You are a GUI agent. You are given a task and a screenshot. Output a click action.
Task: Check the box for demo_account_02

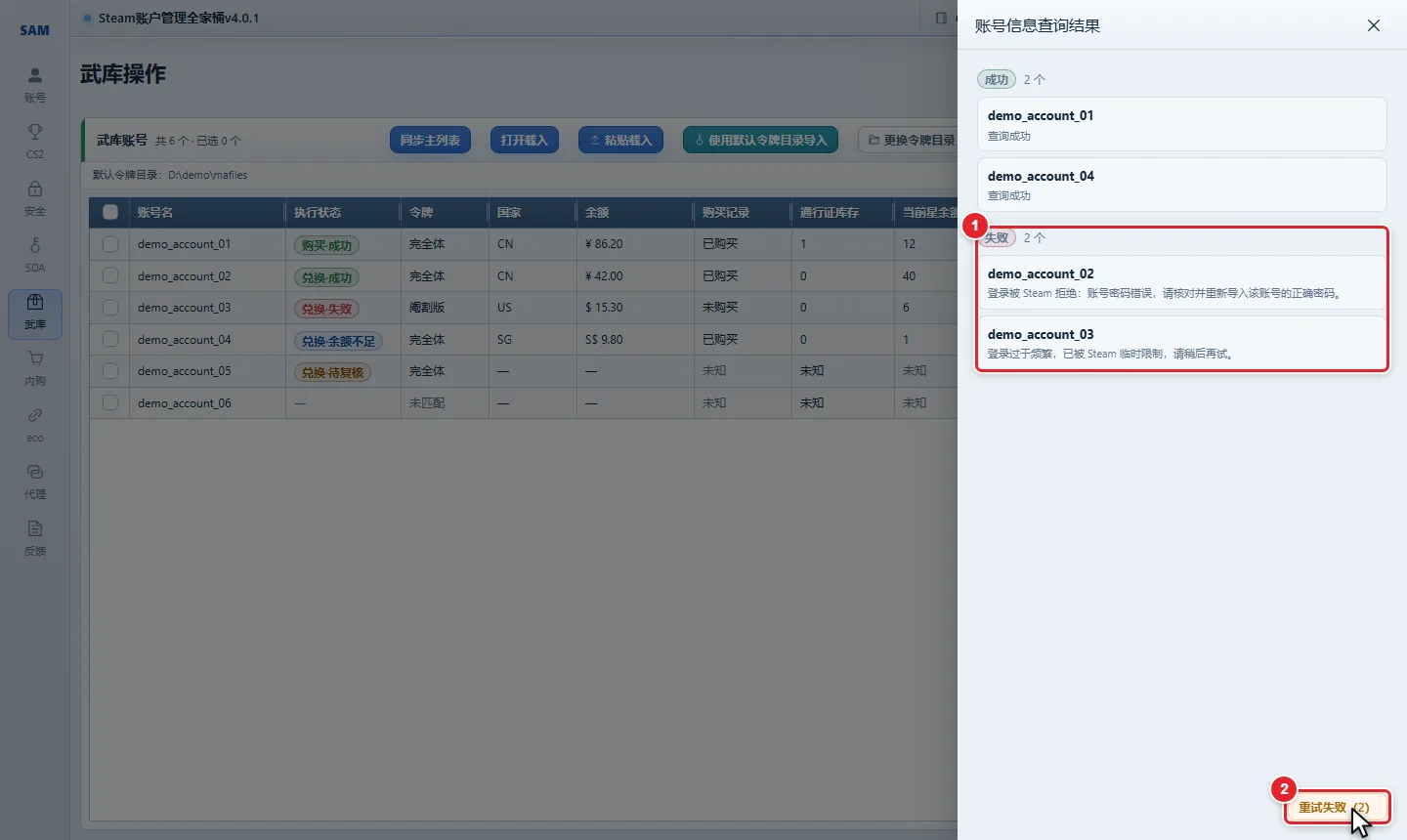110,276
